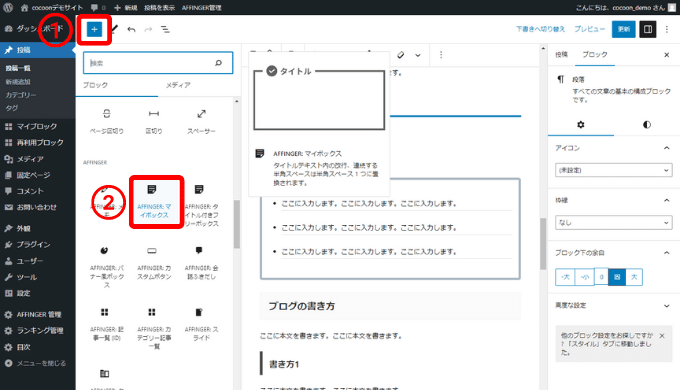Switch to the ブロック tab in inserter

[x=95, y=85]
